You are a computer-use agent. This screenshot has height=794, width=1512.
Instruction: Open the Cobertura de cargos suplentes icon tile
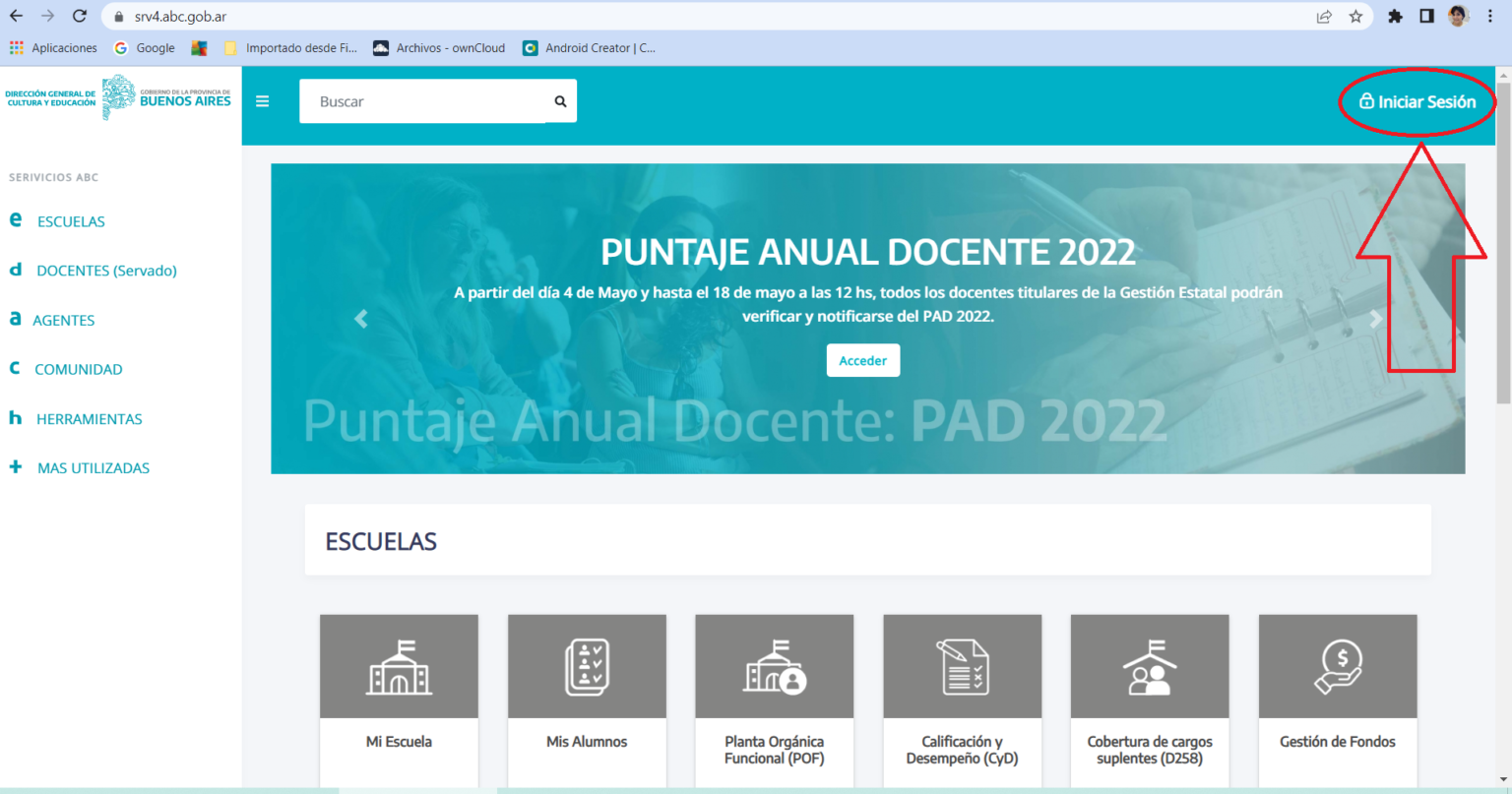click(x=1150, y=667)
